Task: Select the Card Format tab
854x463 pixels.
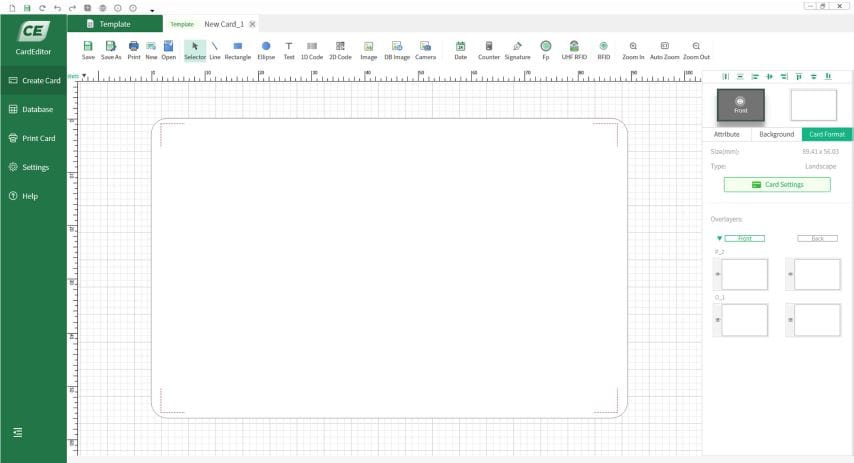Action: pos(827,134)
